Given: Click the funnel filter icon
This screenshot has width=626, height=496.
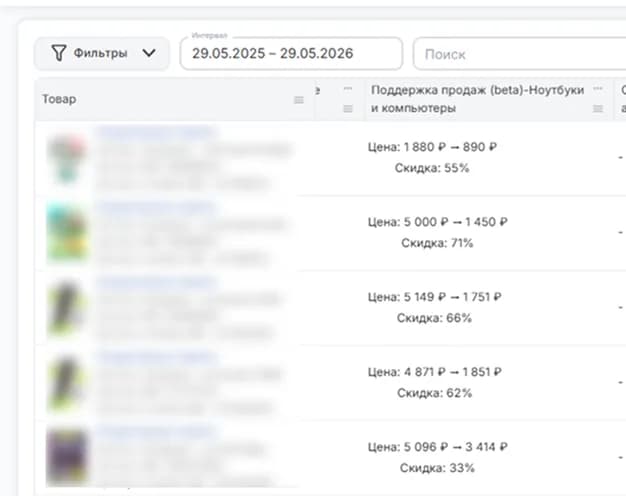Looking at the screenshot, I should [59, 53].
